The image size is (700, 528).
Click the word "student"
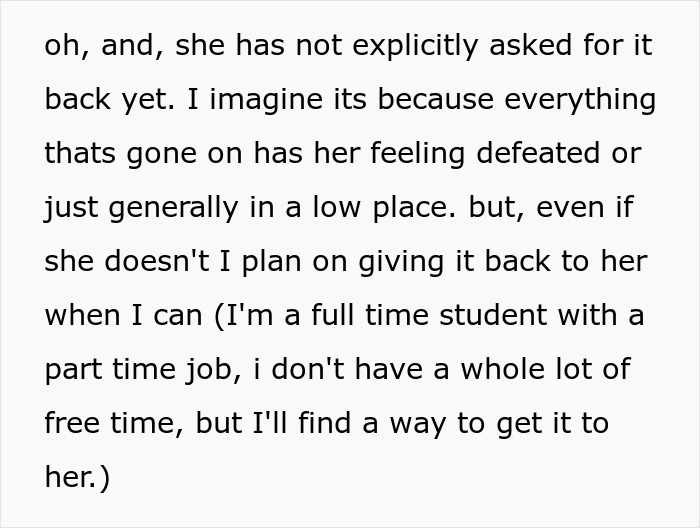pos(509,316)
